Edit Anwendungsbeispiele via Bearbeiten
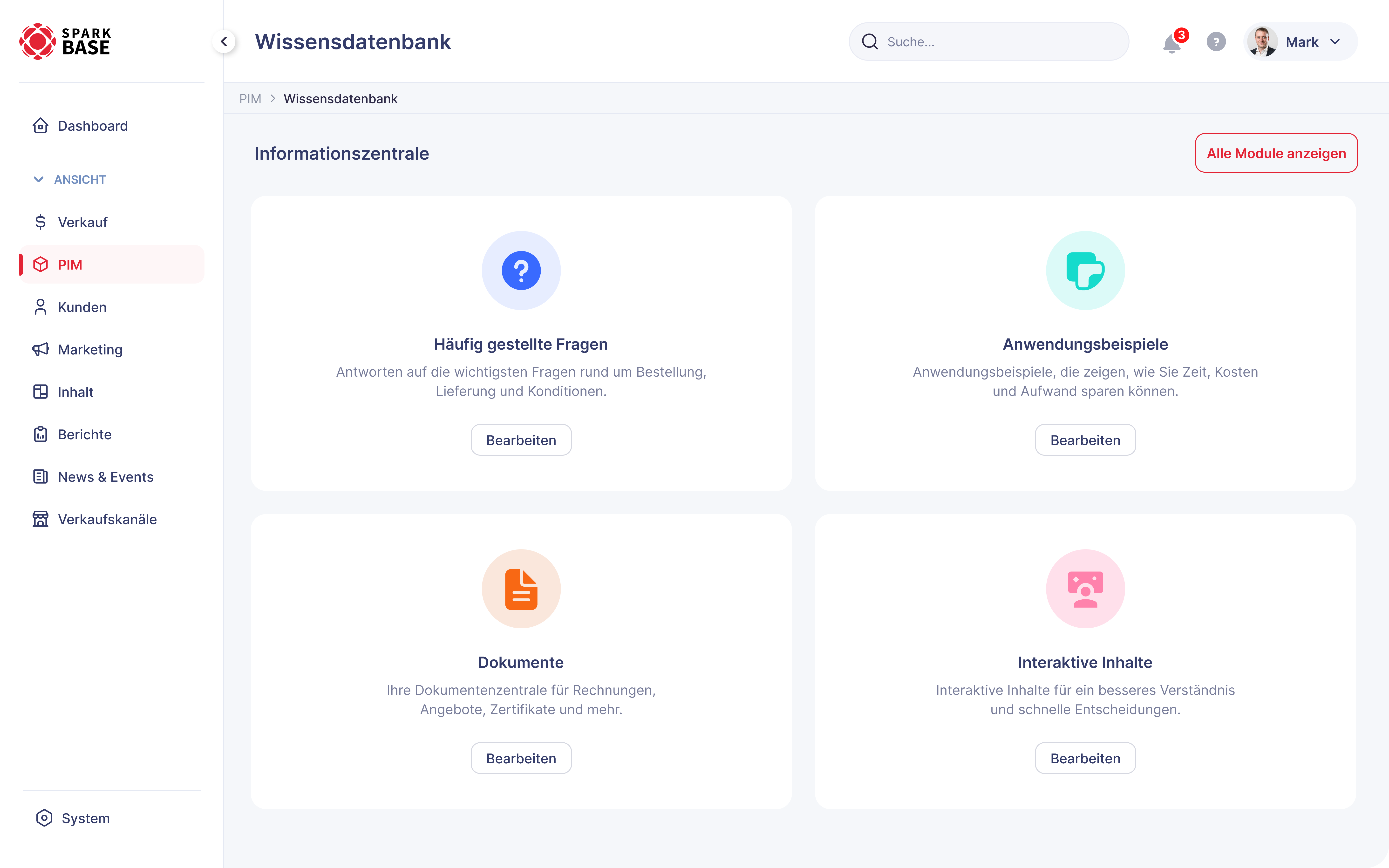1389x868 pixels. point(1085,440)
